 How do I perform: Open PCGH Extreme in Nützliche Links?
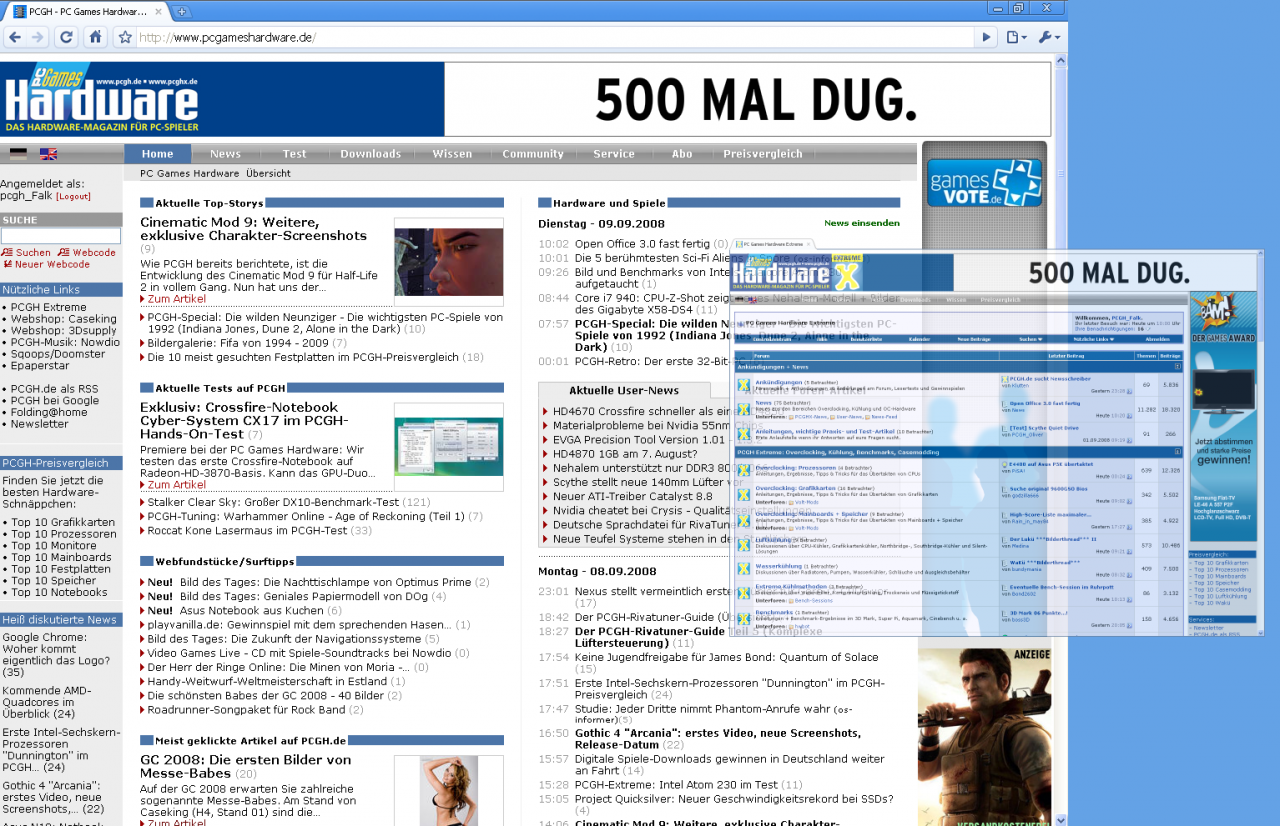49,307
